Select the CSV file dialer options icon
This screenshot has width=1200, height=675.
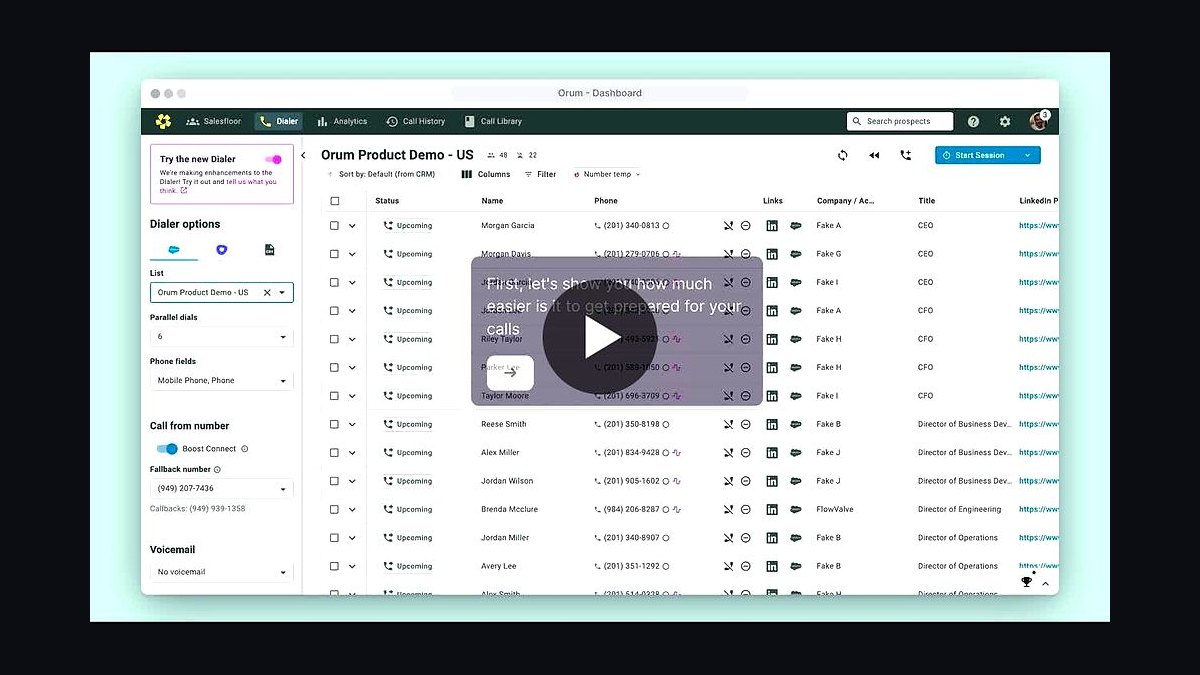269,249
